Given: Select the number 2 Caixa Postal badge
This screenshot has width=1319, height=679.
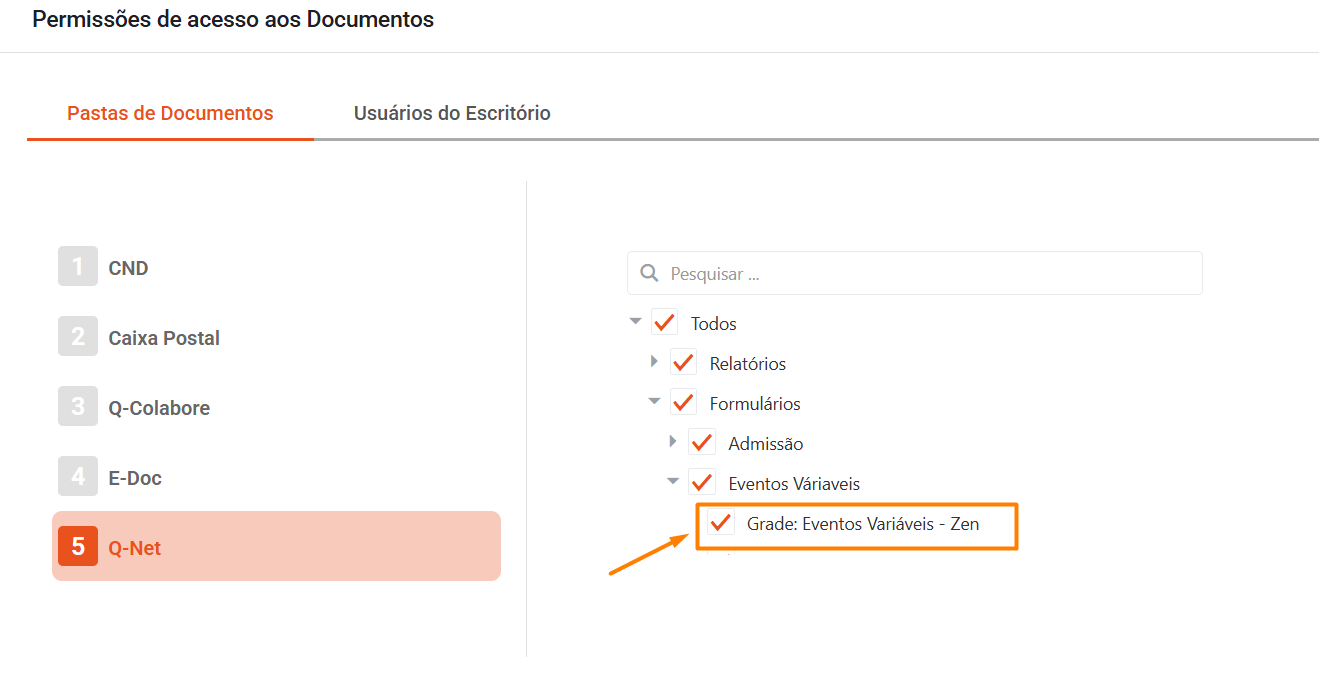Looking at the screenshot, I should pos(78,337).
